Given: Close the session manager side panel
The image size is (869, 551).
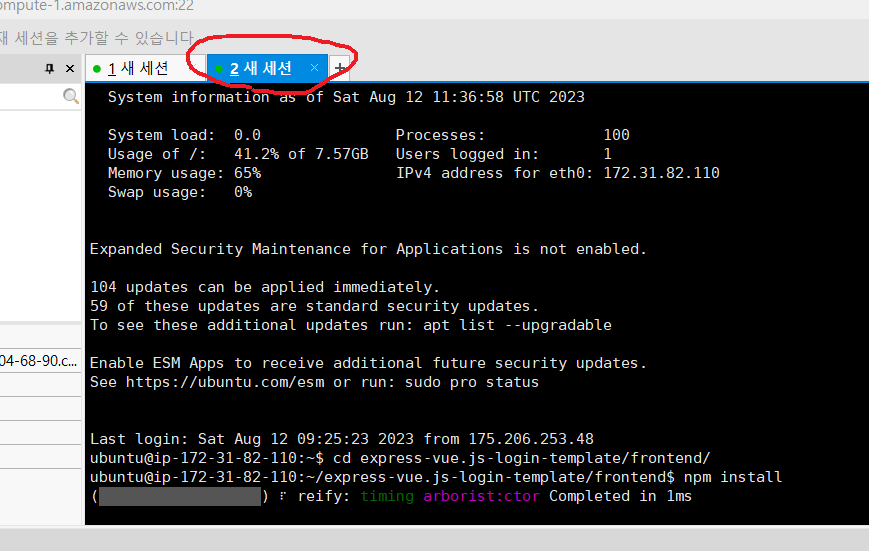Looking at the screenshot, I should click(70, 68).
